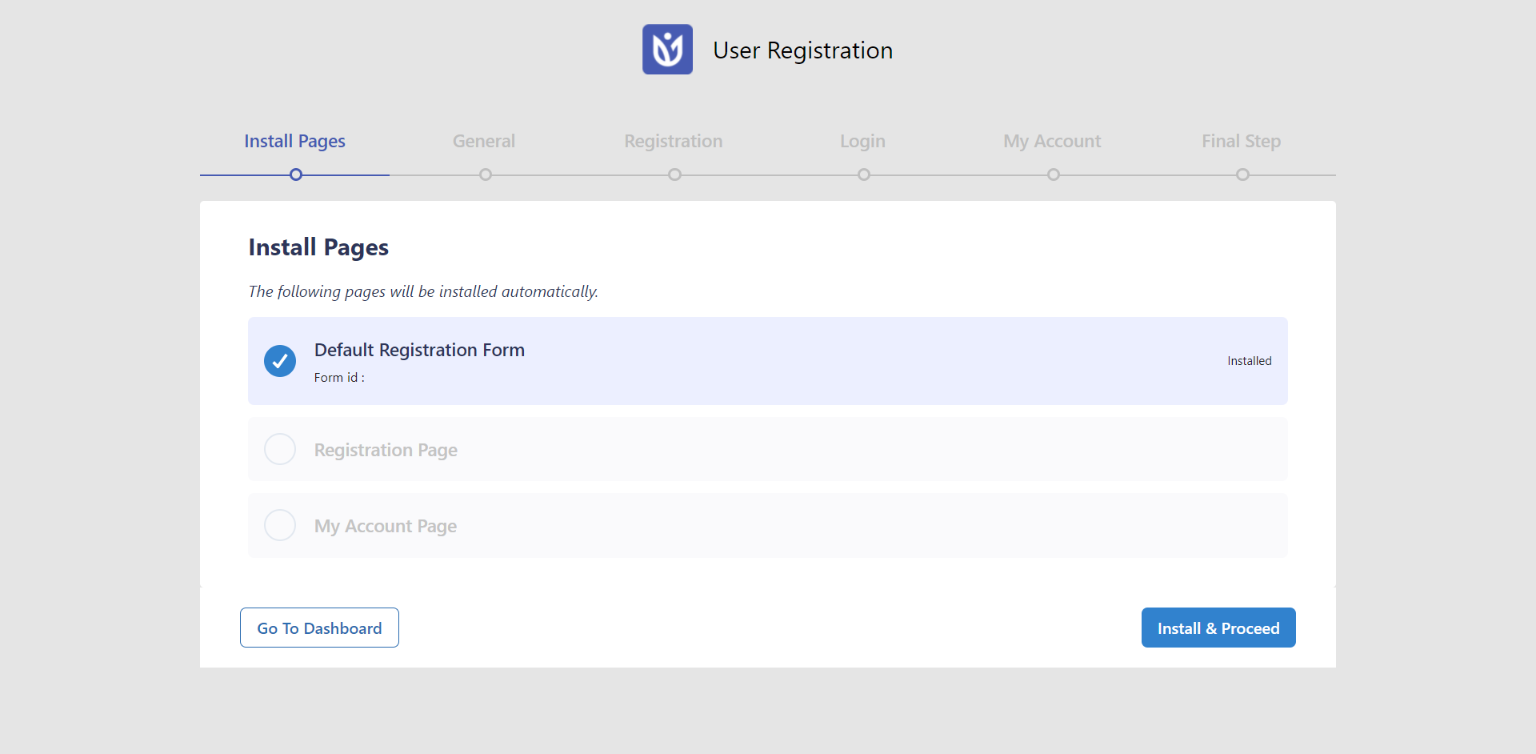The width and height of the screenshot is (1536, 754).
Task: Click the User Registration logo icon
Action: (667, 48)
